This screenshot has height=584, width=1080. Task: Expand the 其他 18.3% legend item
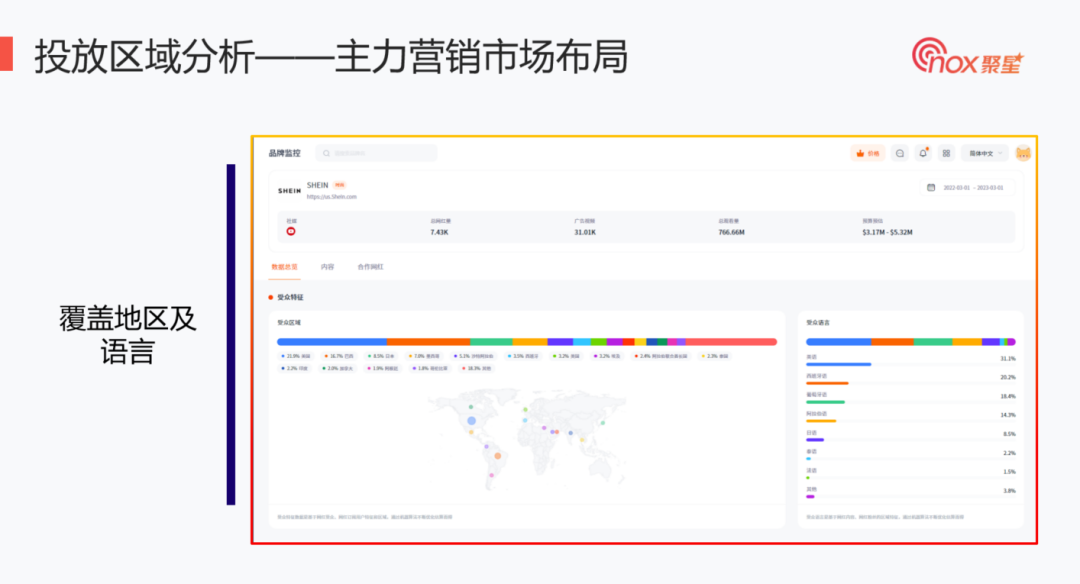[478, 369]
